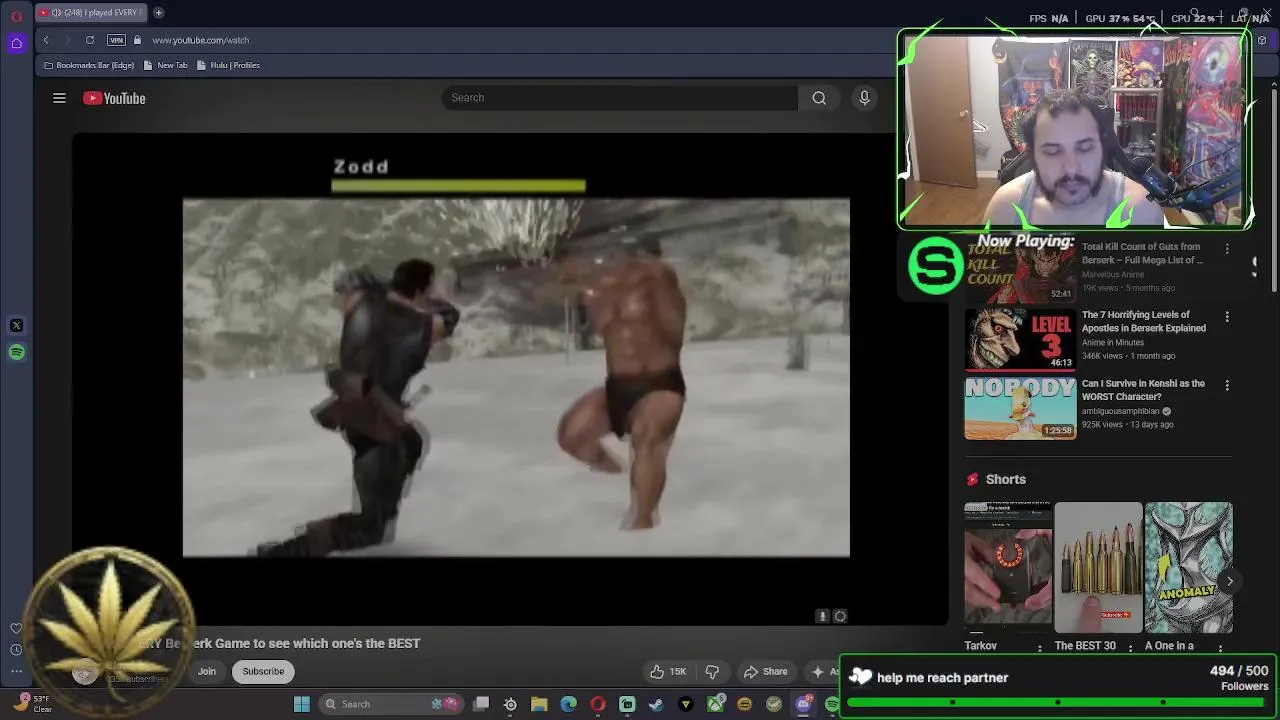Start voice search with the microphone icon
The image size is (1280, 720).
pyautogui.click(x=865, y=98)
